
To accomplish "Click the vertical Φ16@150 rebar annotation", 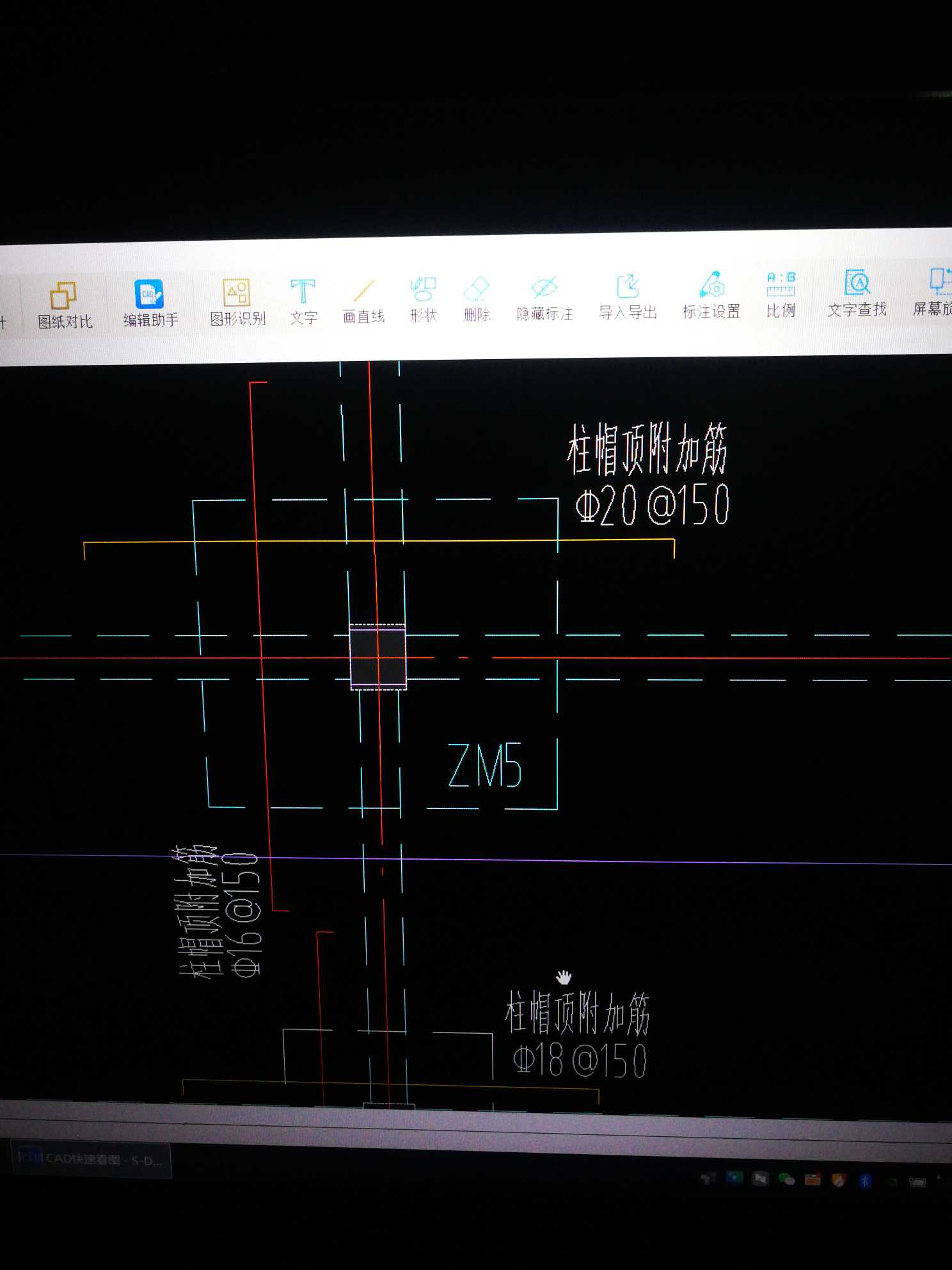I will (x=242, y=915).
